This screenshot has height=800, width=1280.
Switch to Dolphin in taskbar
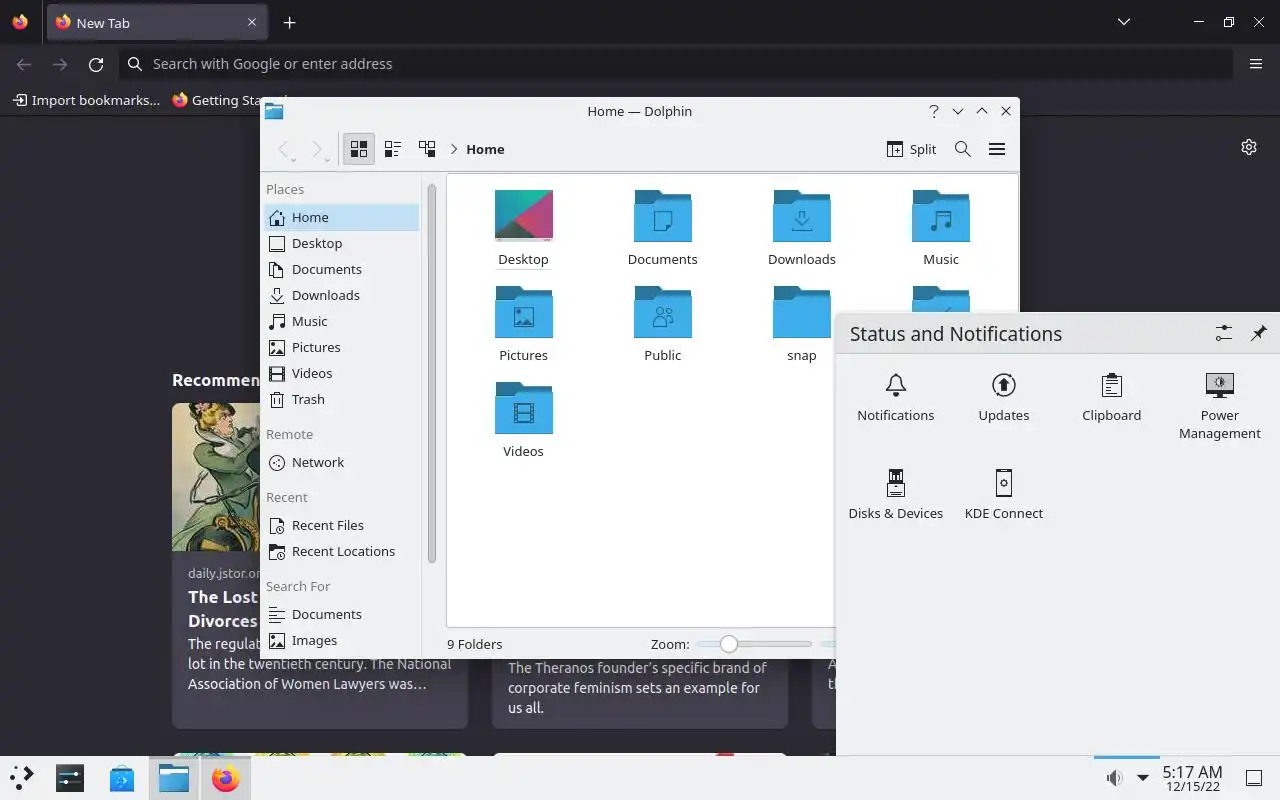tap(174, 778)
